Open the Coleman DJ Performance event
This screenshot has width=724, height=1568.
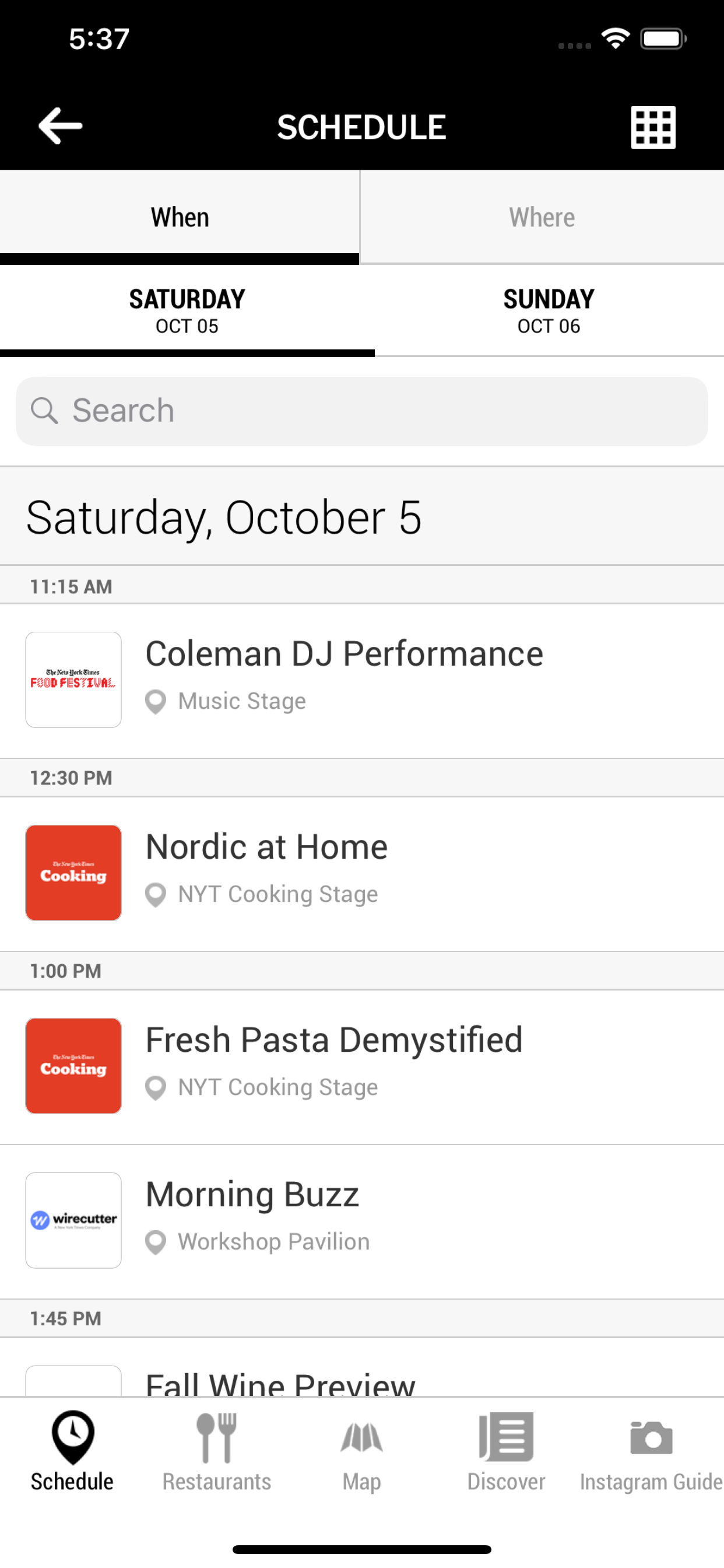click(x=344, y=654)
